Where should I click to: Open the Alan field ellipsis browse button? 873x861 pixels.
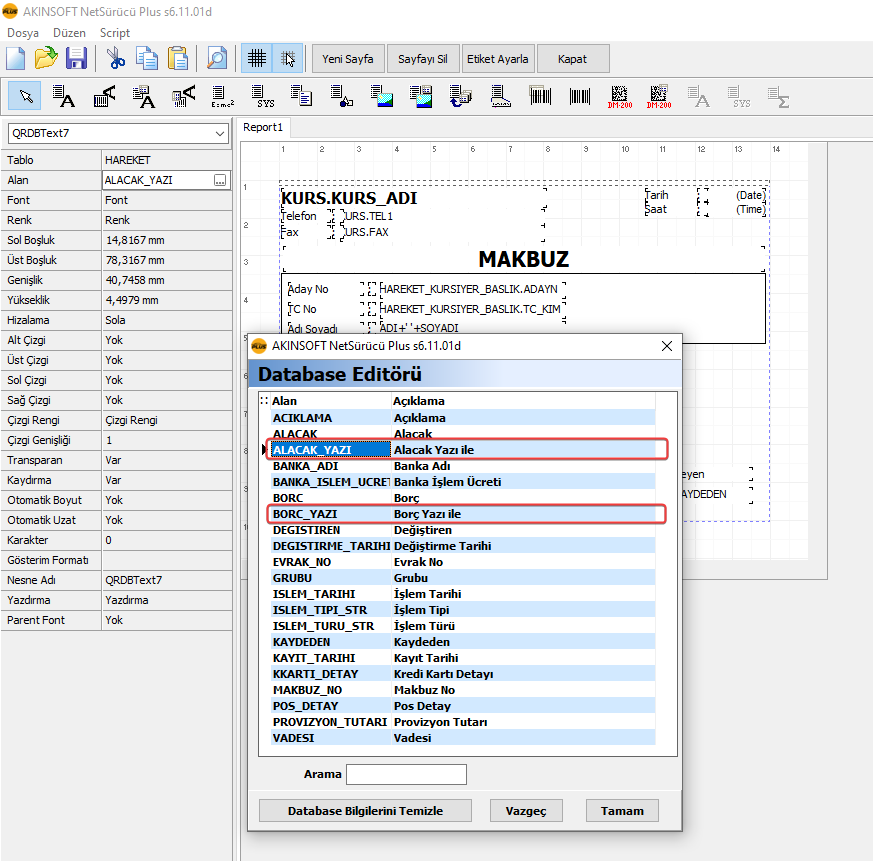[219, 180]
